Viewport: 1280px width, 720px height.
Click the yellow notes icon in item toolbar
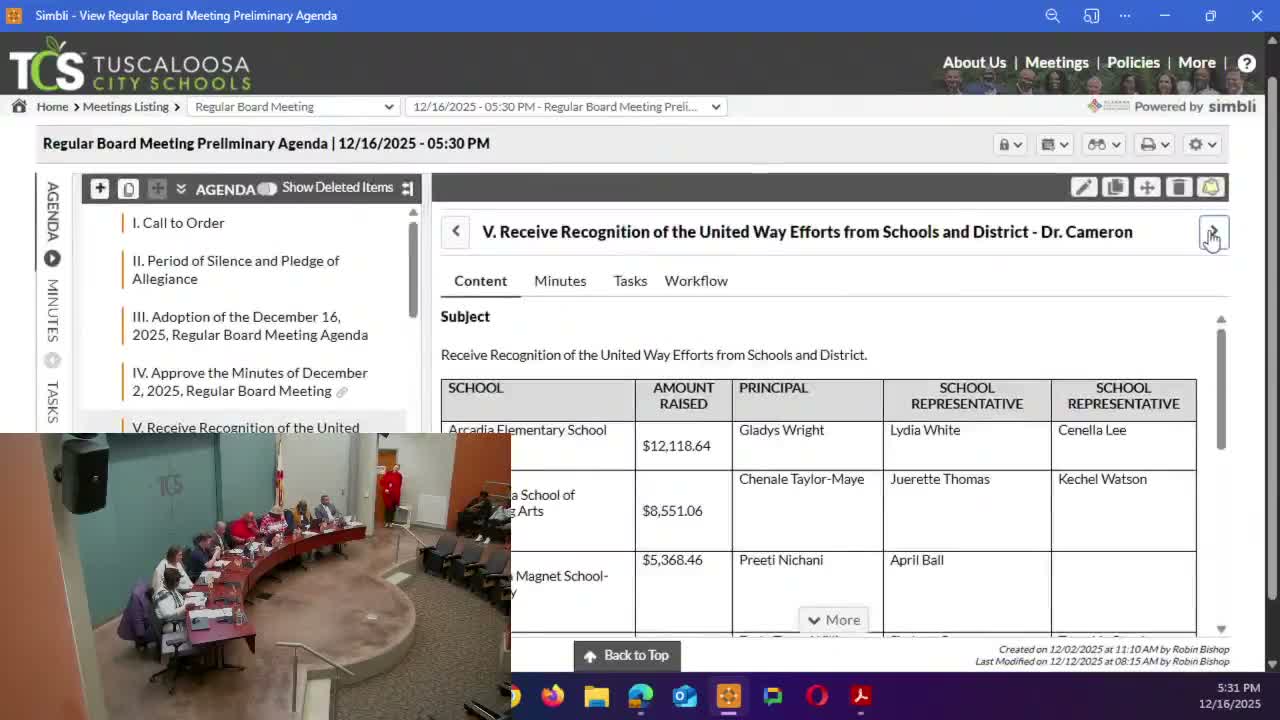(1211, 187)
